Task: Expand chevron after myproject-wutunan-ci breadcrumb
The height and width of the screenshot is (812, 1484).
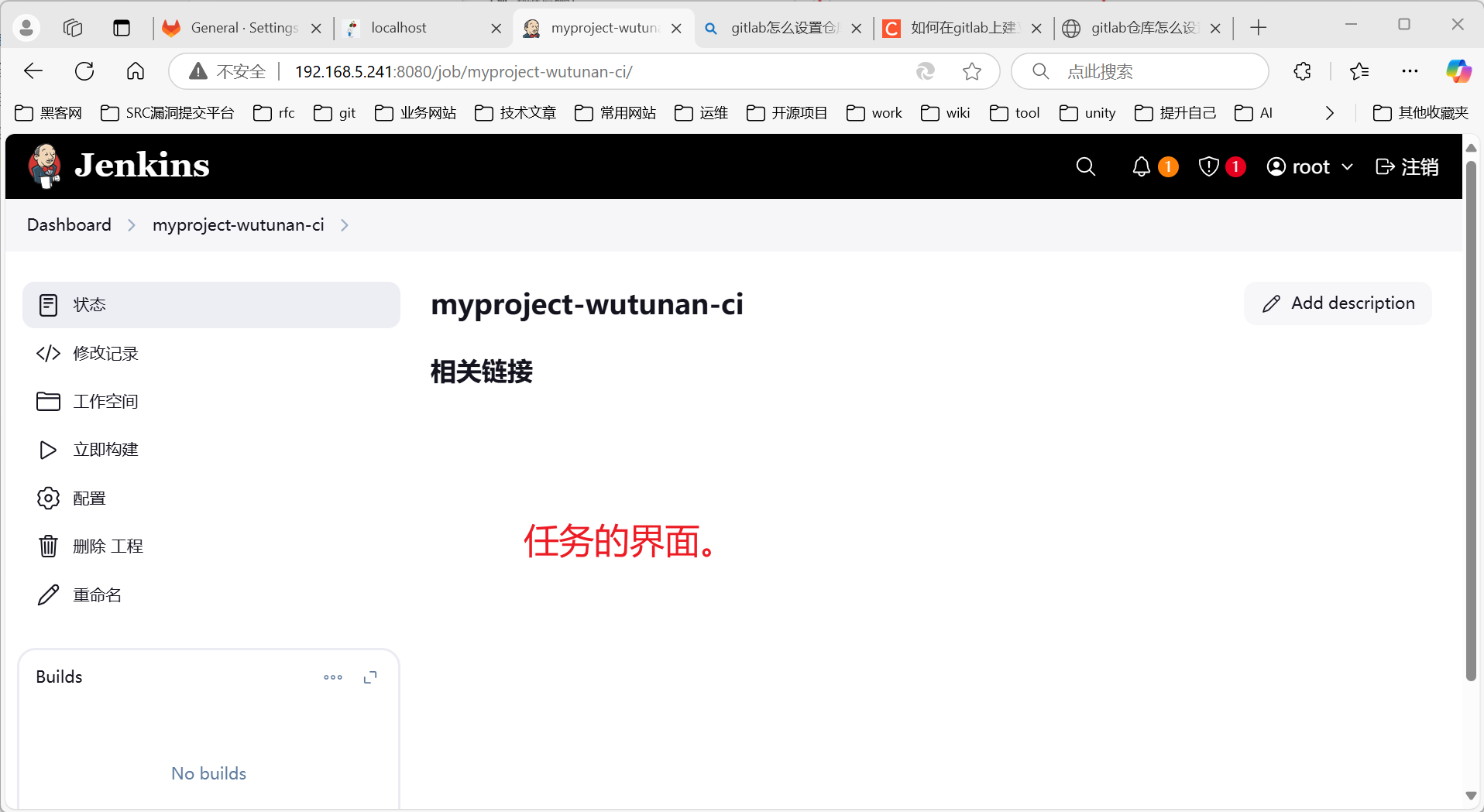Action: point(345,224)
